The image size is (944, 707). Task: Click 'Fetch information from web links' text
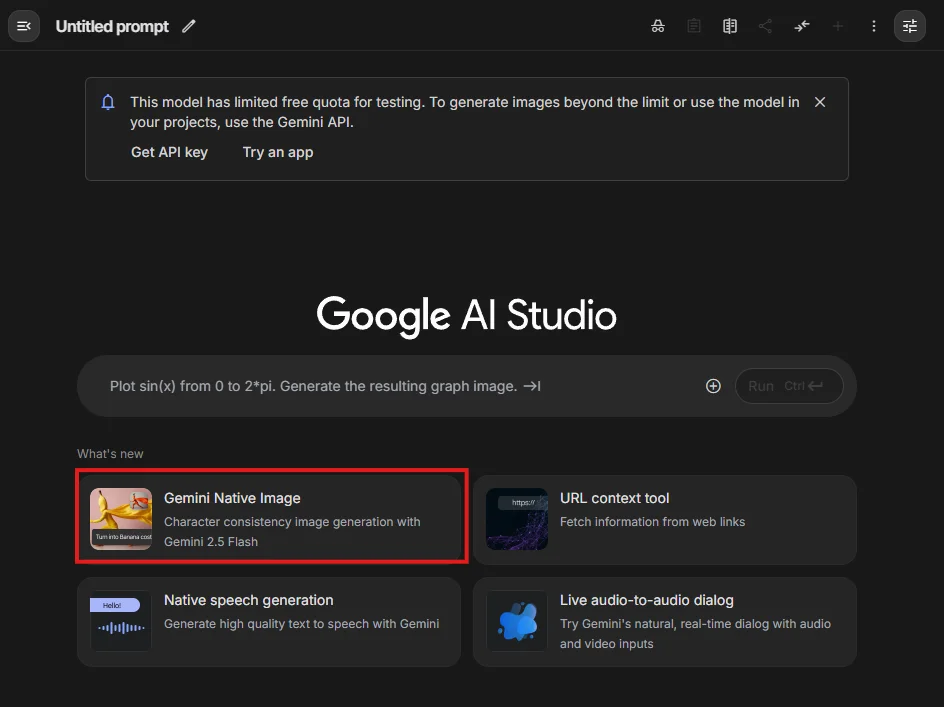[653, 522]
